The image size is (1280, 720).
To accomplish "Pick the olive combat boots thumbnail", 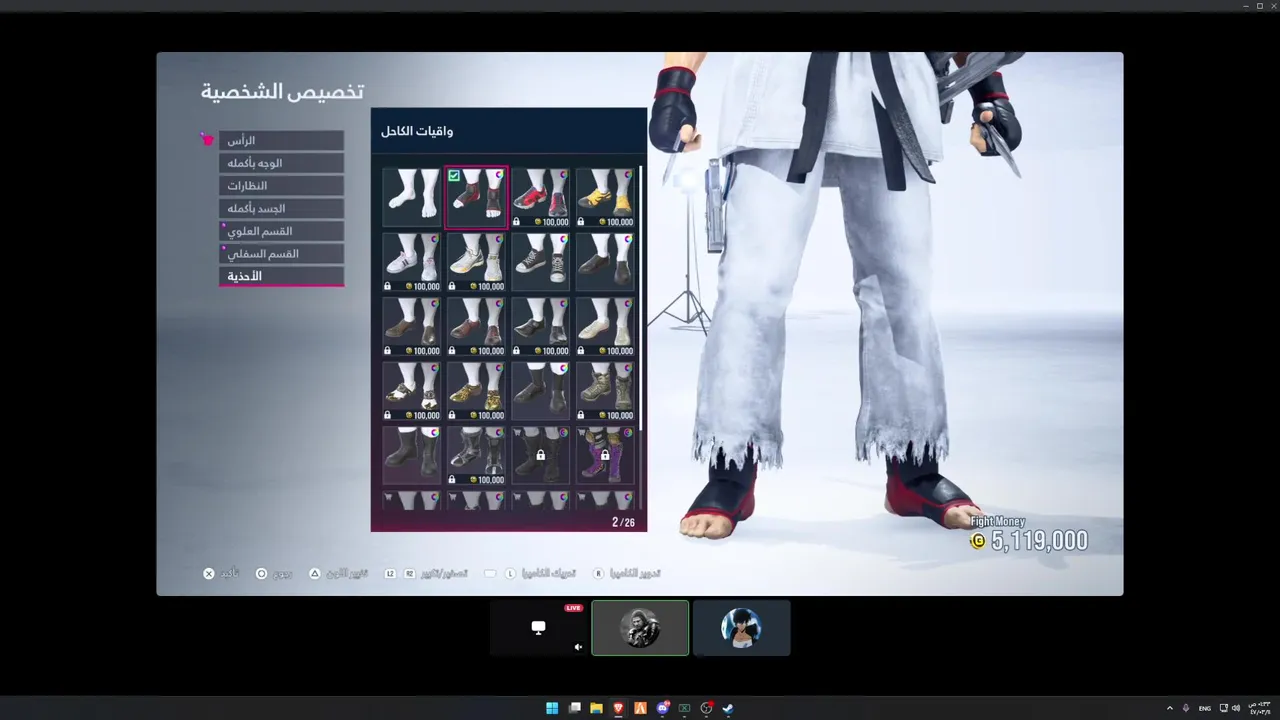I will [605, 392].
